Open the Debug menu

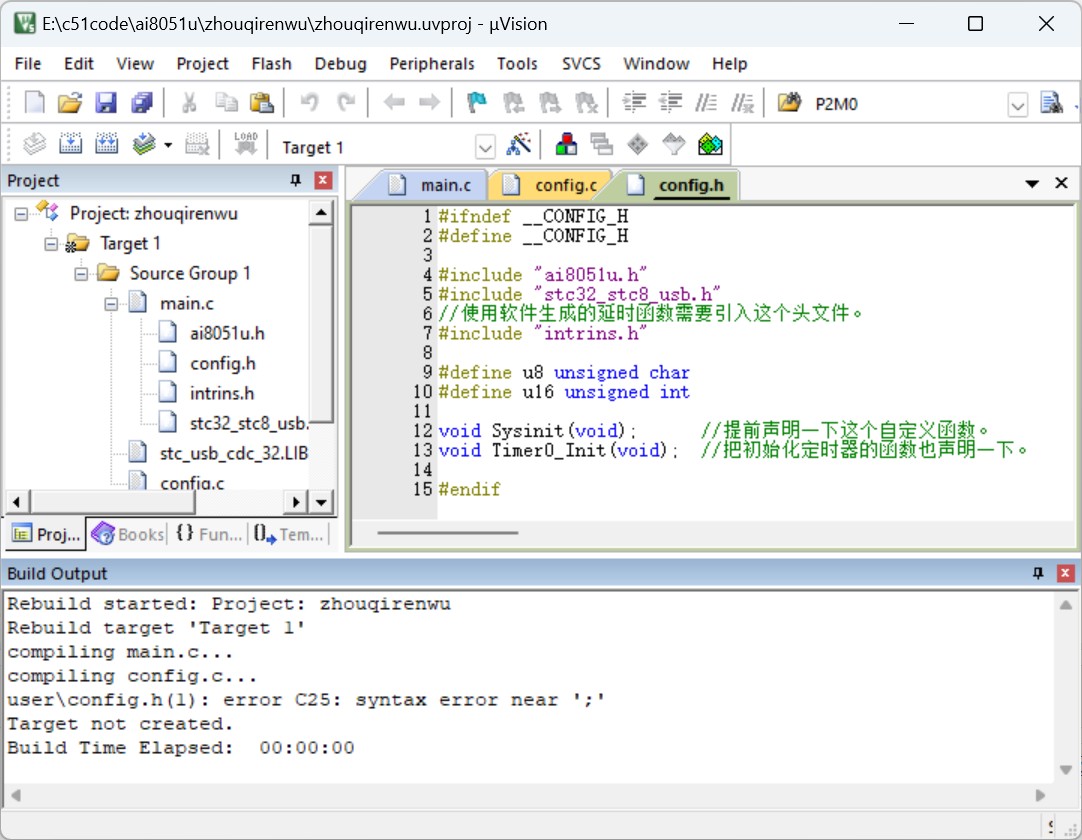340,64
